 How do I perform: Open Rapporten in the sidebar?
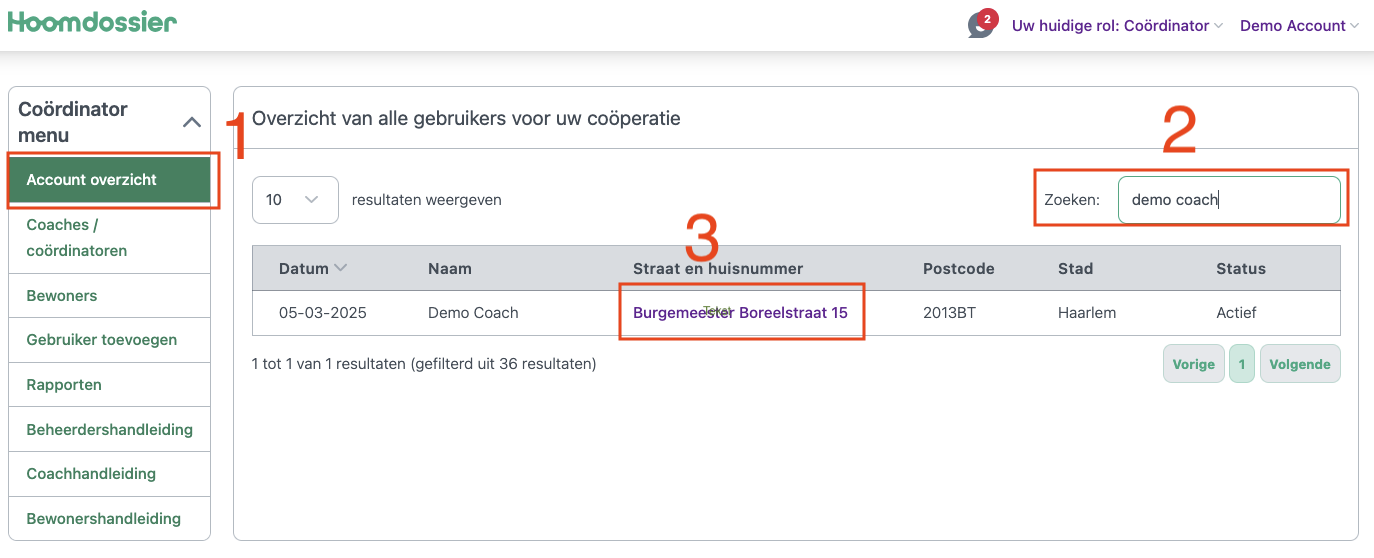[64, 385]
